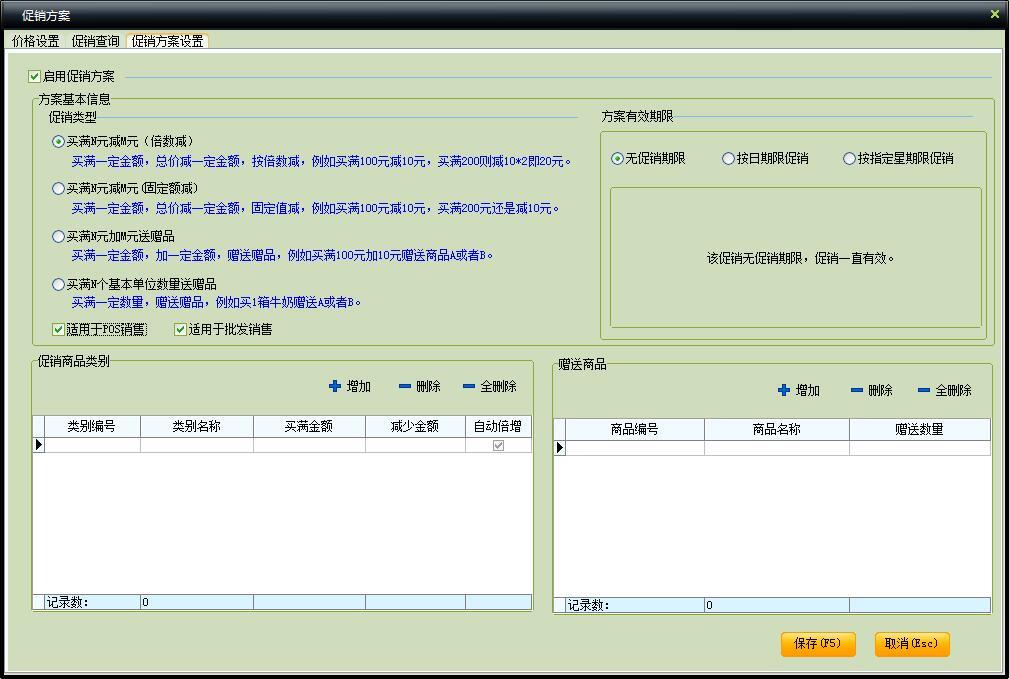1009x679 pixels.
Task: Click 记录数 label under 促销商品类别 table
Action: 67,602
